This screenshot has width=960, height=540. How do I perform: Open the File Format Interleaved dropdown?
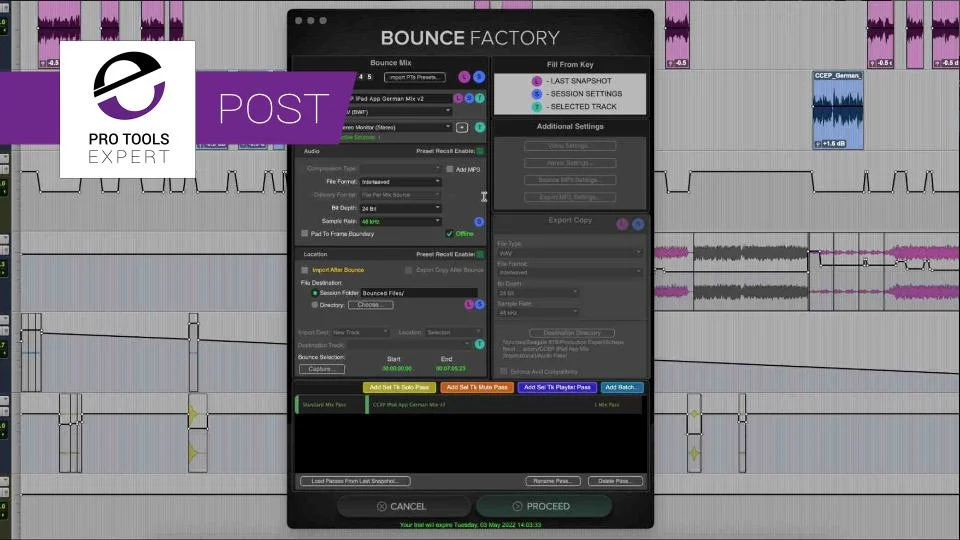400,182
